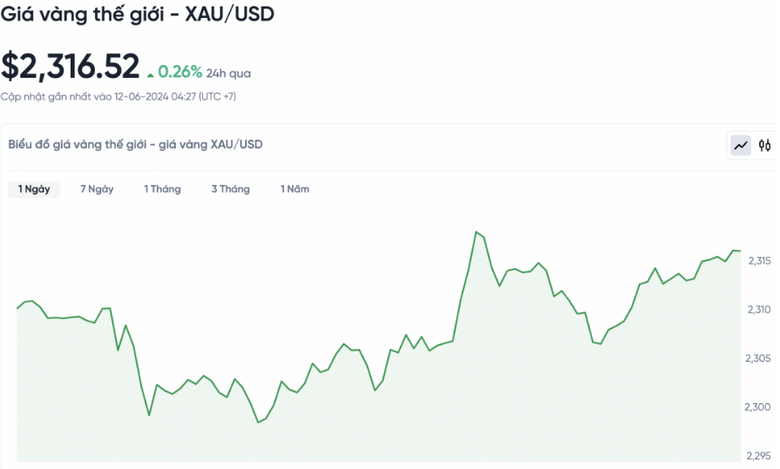Image resolution: width=780 pixels, height=469 pixels.
Task: Switch to the candlestick chart icon
Action: 765,146
